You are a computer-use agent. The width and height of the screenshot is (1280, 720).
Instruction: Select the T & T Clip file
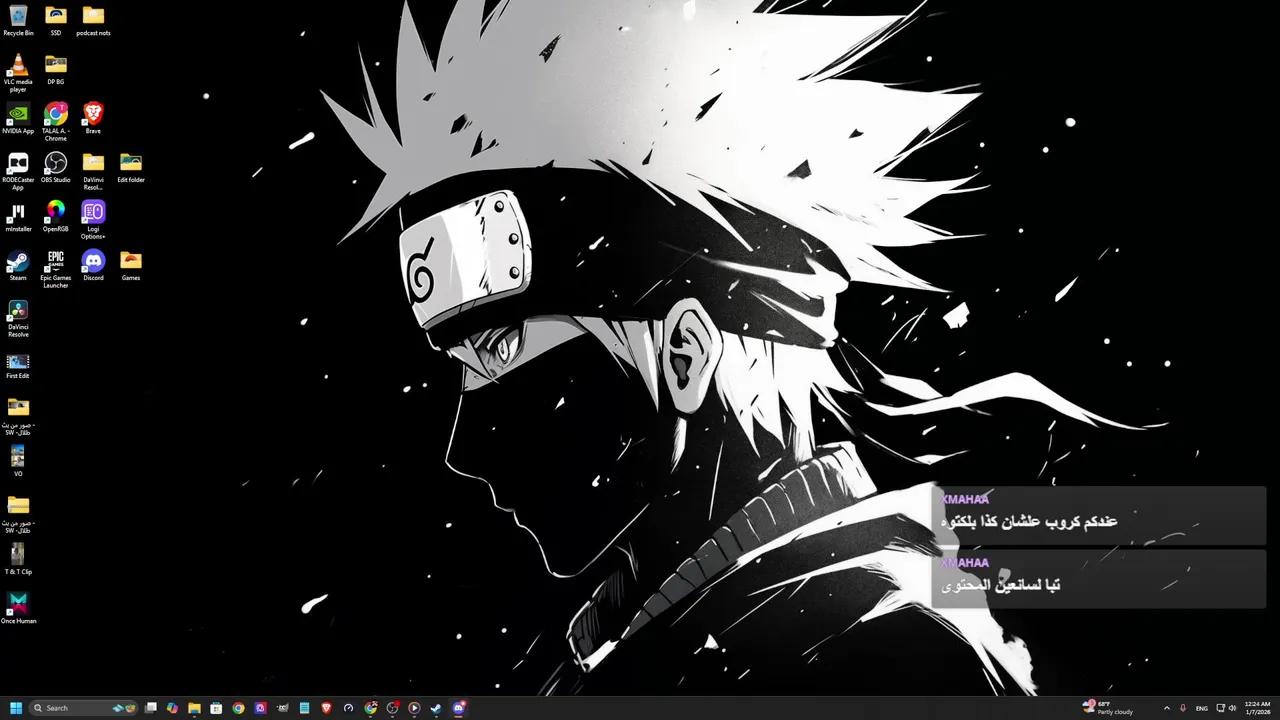(x=18, y=559)
